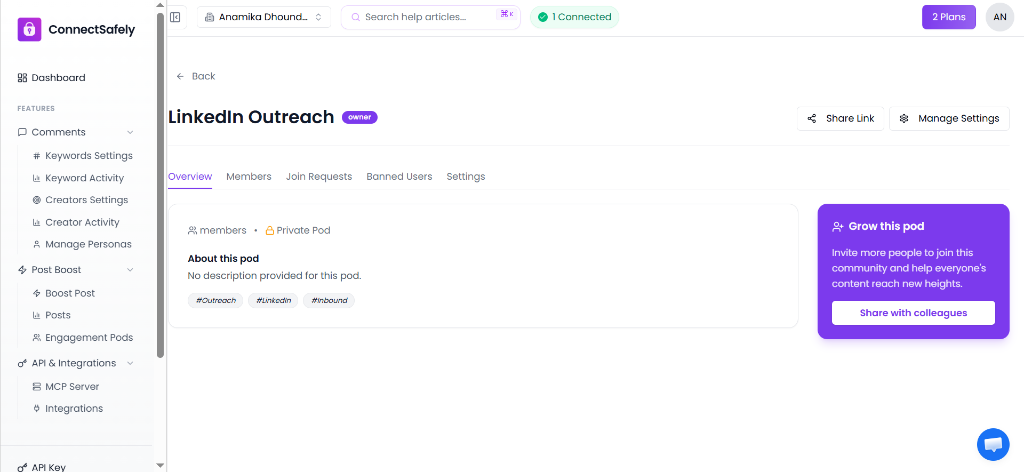
Task: Open Keyword Activity in sidebar
Action: [83, 178]
